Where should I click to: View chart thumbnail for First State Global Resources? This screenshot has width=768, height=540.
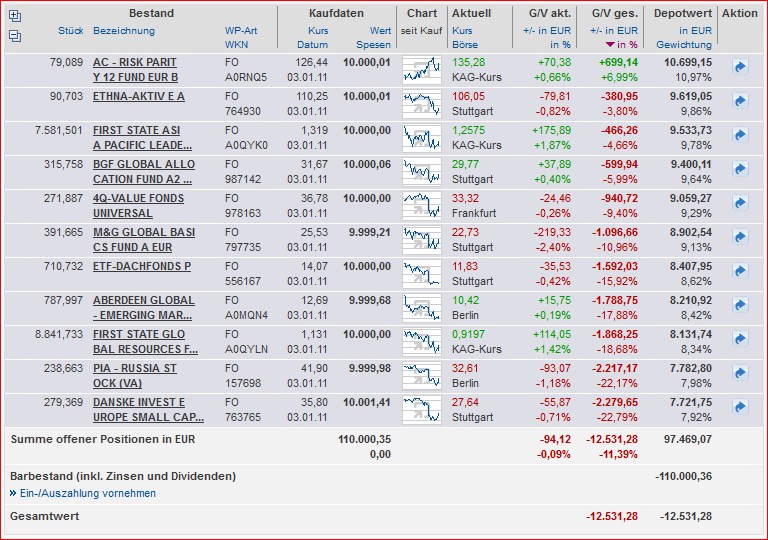click(422, 342)
